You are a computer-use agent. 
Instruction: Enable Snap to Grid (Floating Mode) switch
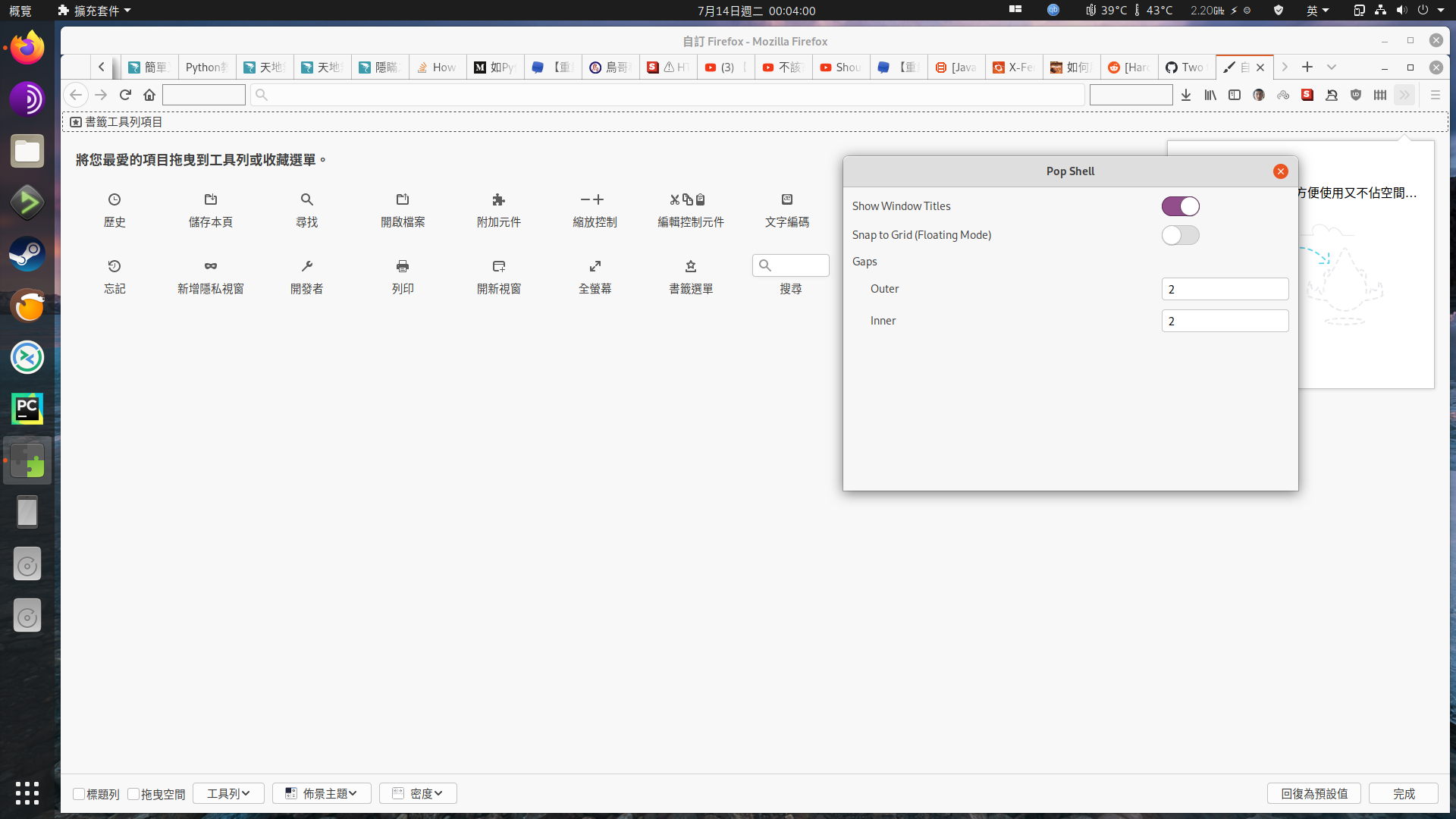pos(1181,235)
